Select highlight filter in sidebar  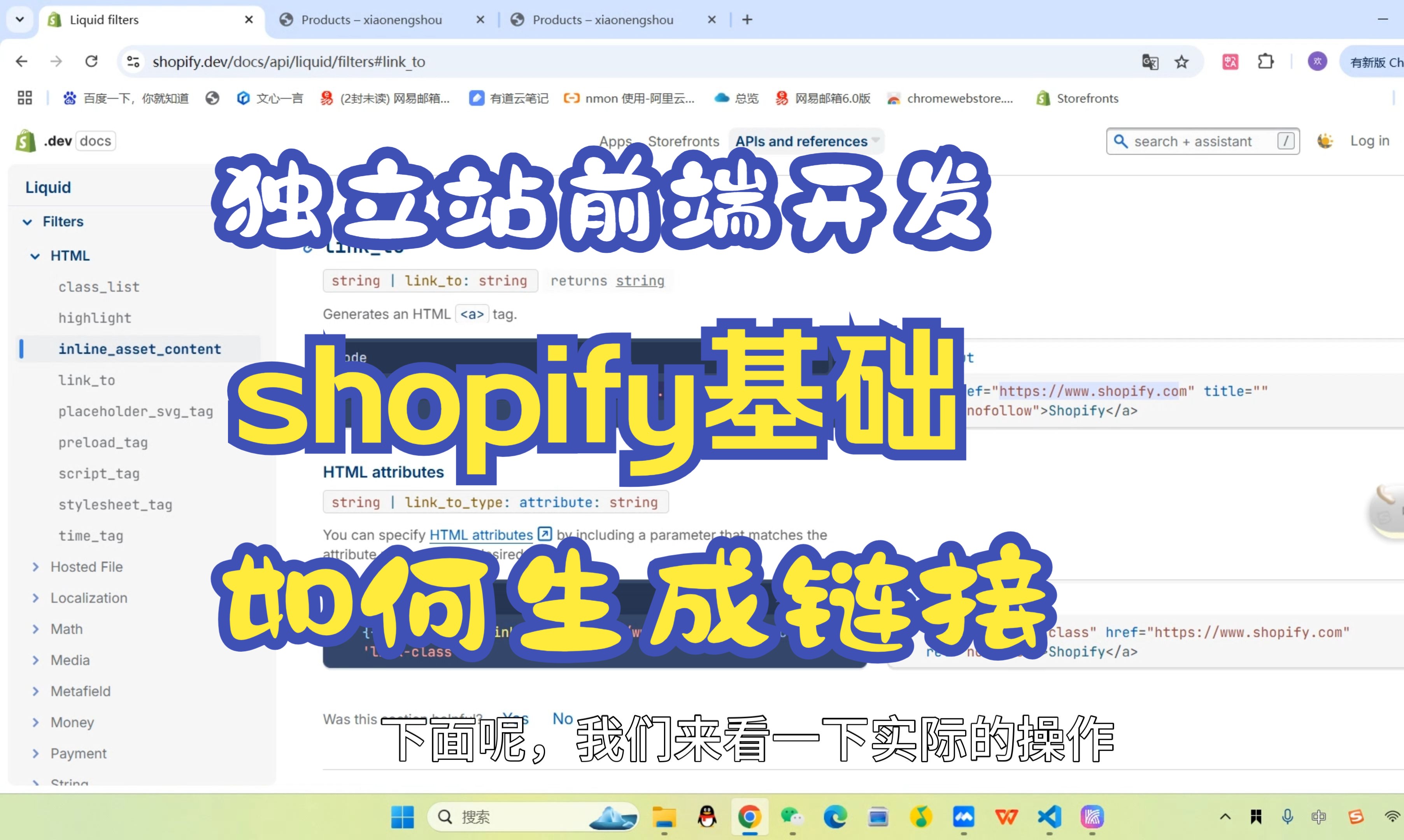pyautogui.click(x=95, y=318)
